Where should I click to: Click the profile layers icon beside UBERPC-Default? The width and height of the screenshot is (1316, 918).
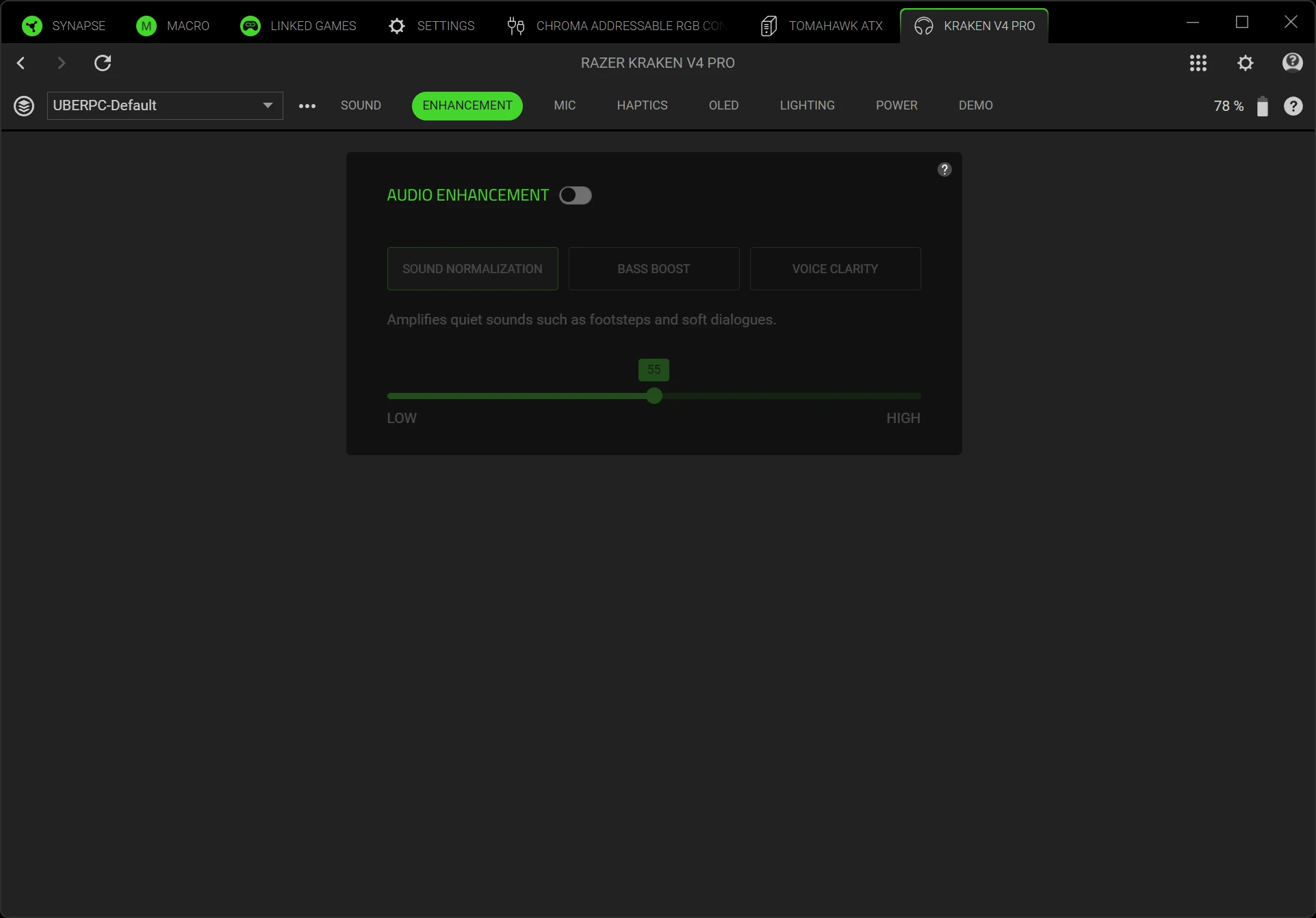click(24, 106)
